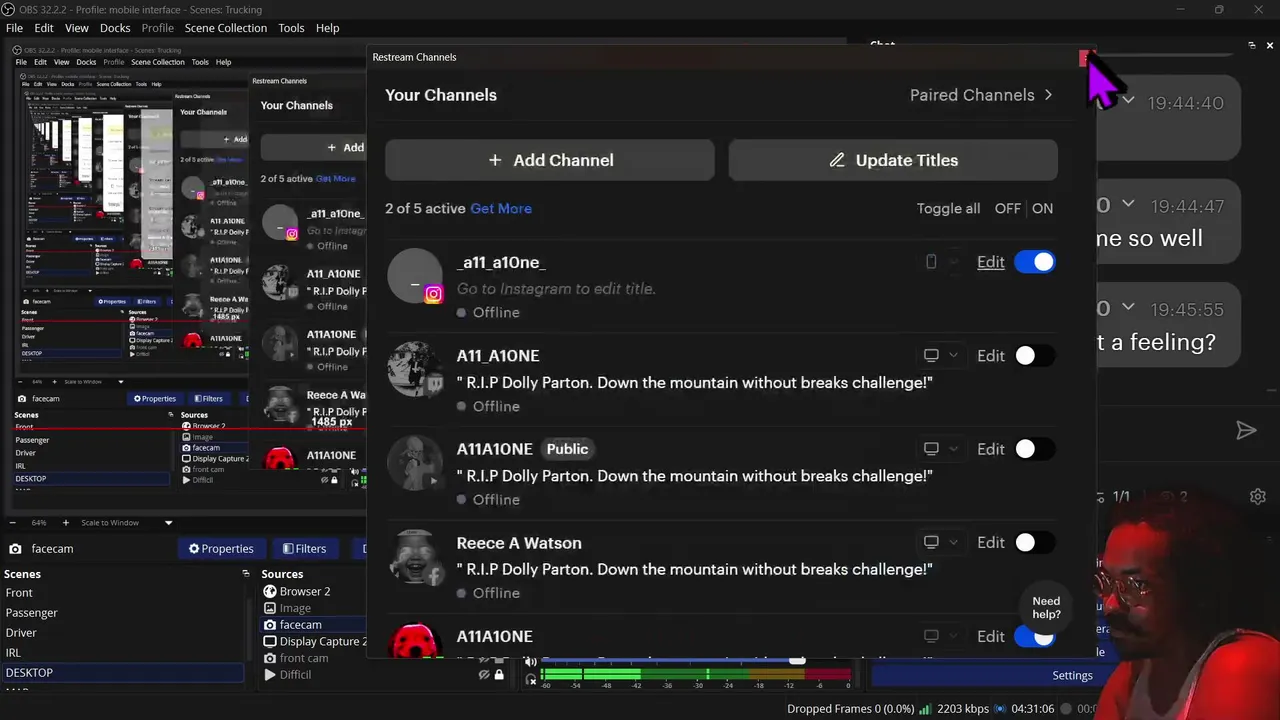
Task: Open chat settings via the gear icon
Action: [1258, 496]
